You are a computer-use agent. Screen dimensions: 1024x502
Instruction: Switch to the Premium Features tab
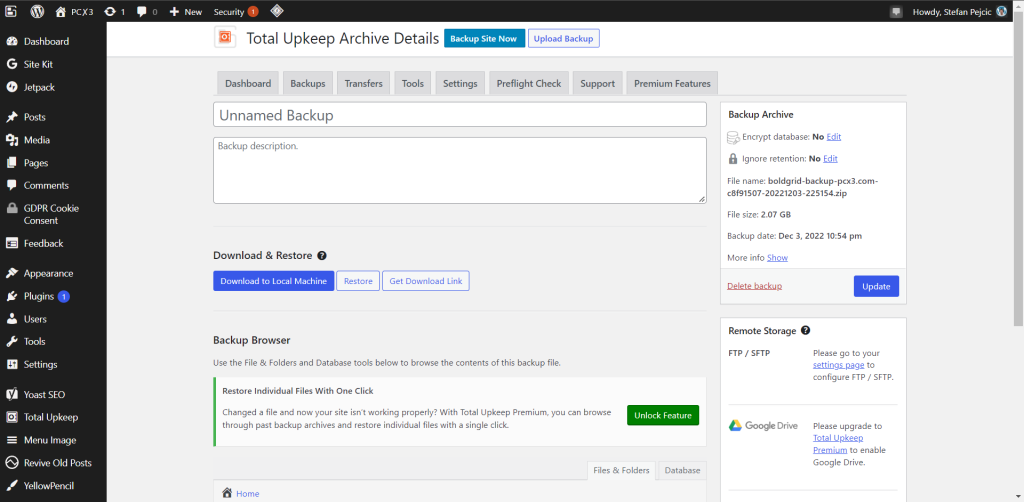tap(672, 84)
